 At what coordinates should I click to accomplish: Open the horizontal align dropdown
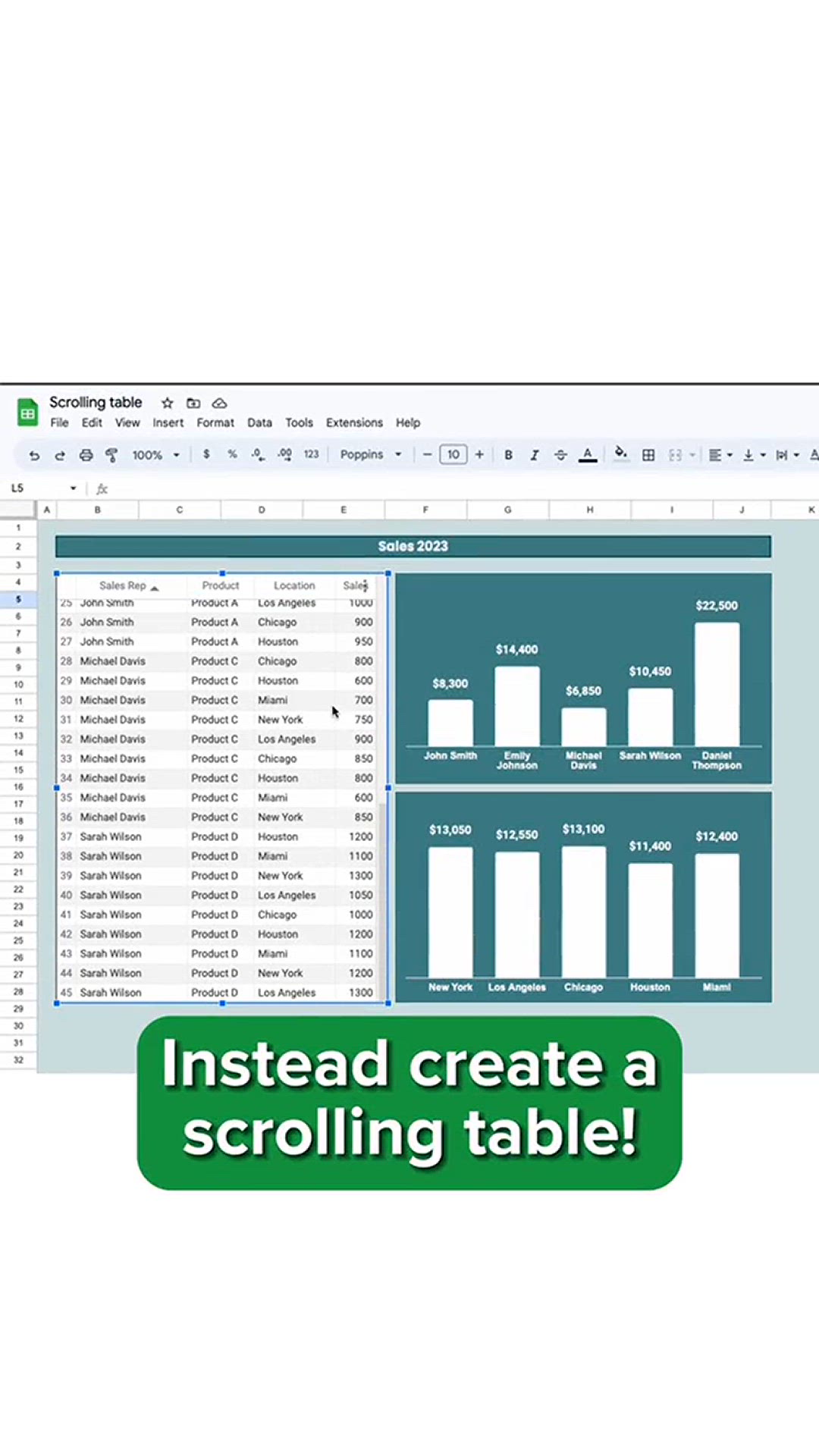[x=720, y=455]
